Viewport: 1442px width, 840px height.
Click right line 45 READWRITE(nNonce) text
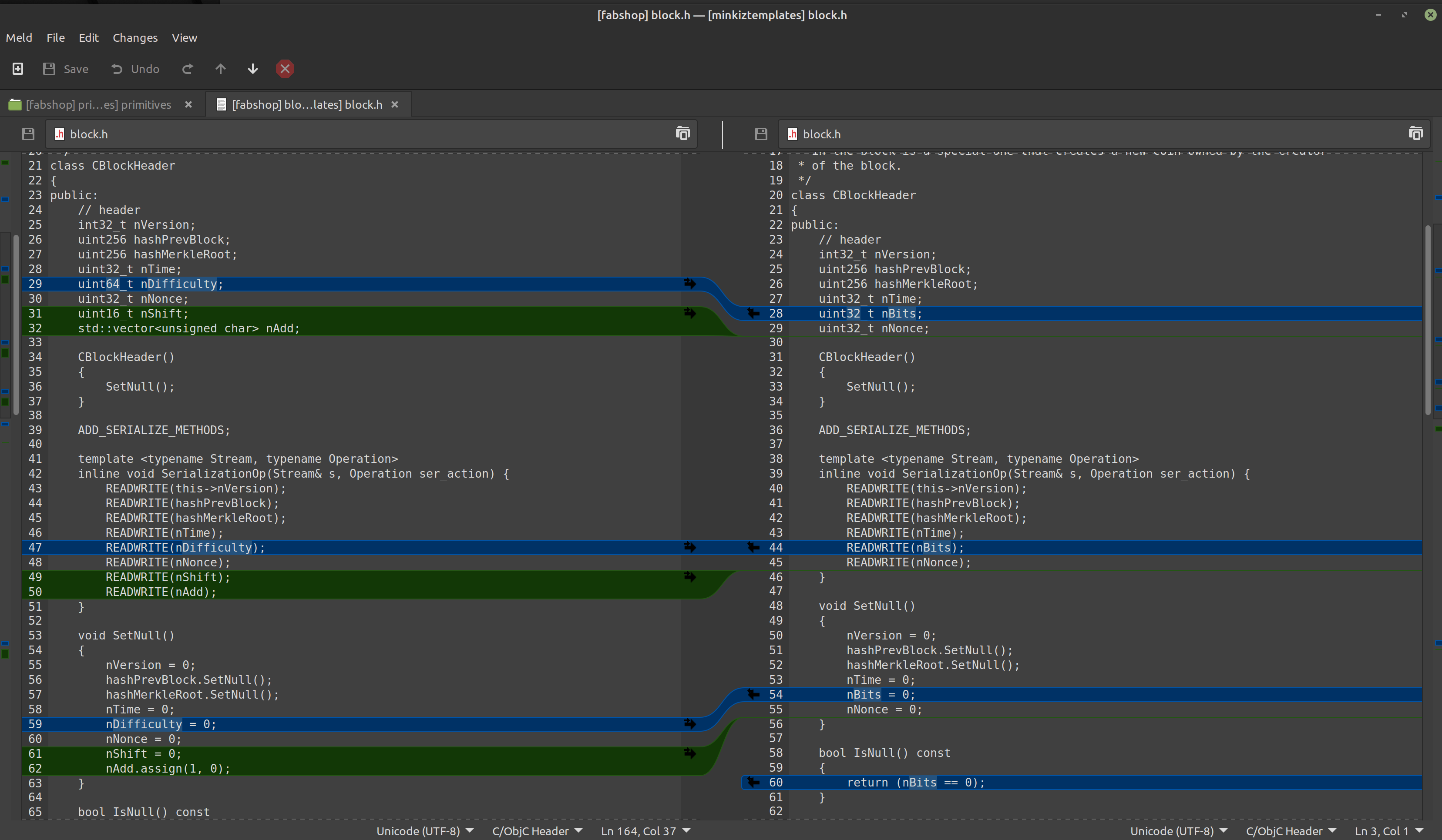coord(909,562)
